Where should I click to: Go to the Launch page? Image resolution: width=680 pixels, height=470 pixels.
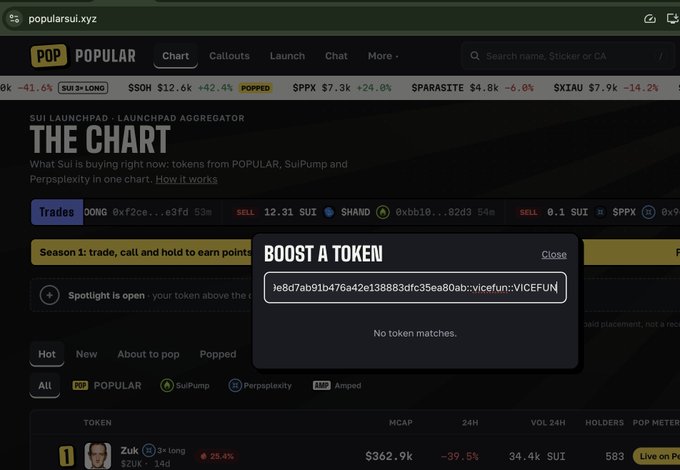click(x=287, y=56)
